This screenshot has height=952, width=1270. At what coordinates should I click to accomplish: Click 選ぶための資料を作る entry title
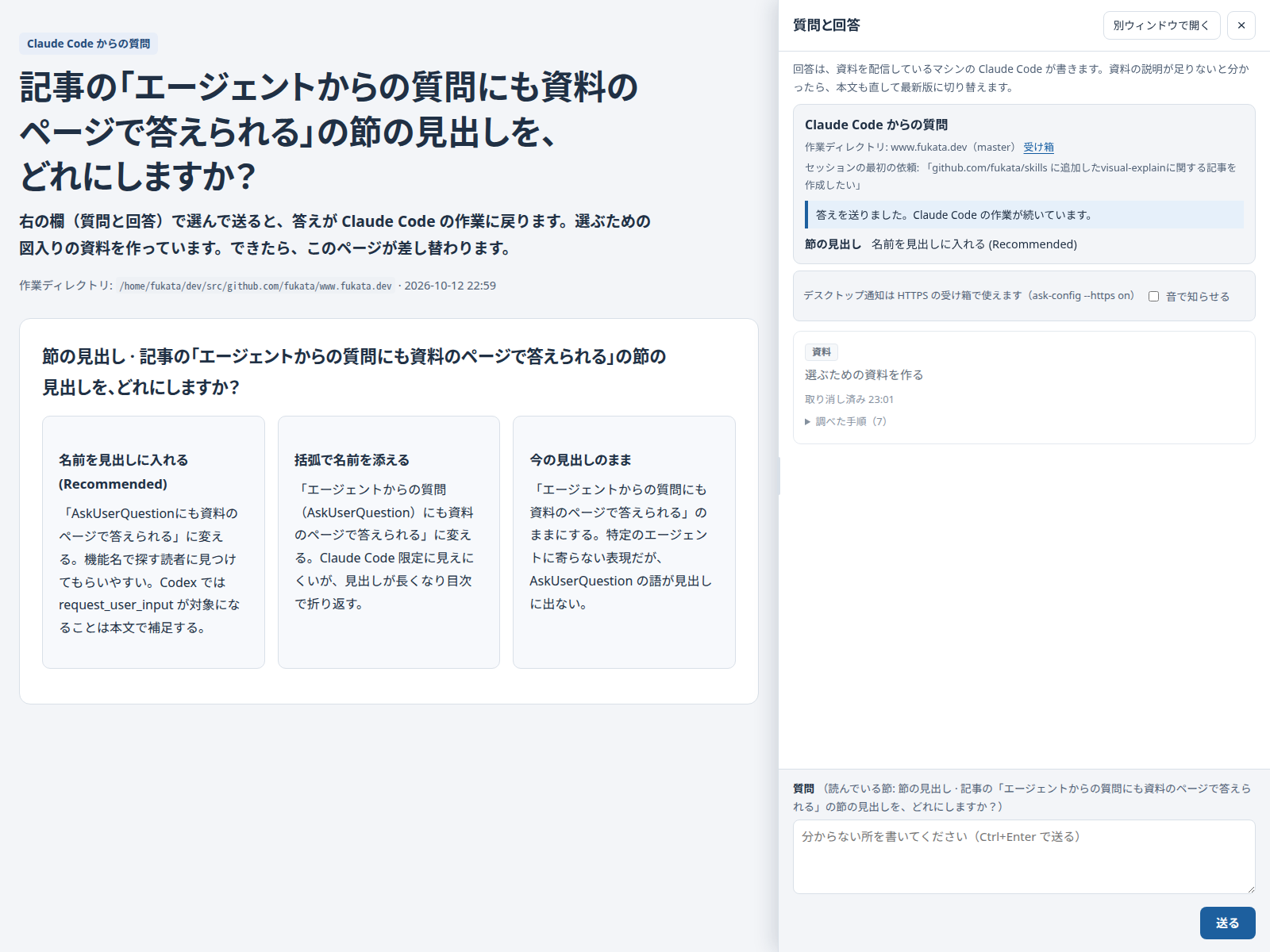pos(864,374)
